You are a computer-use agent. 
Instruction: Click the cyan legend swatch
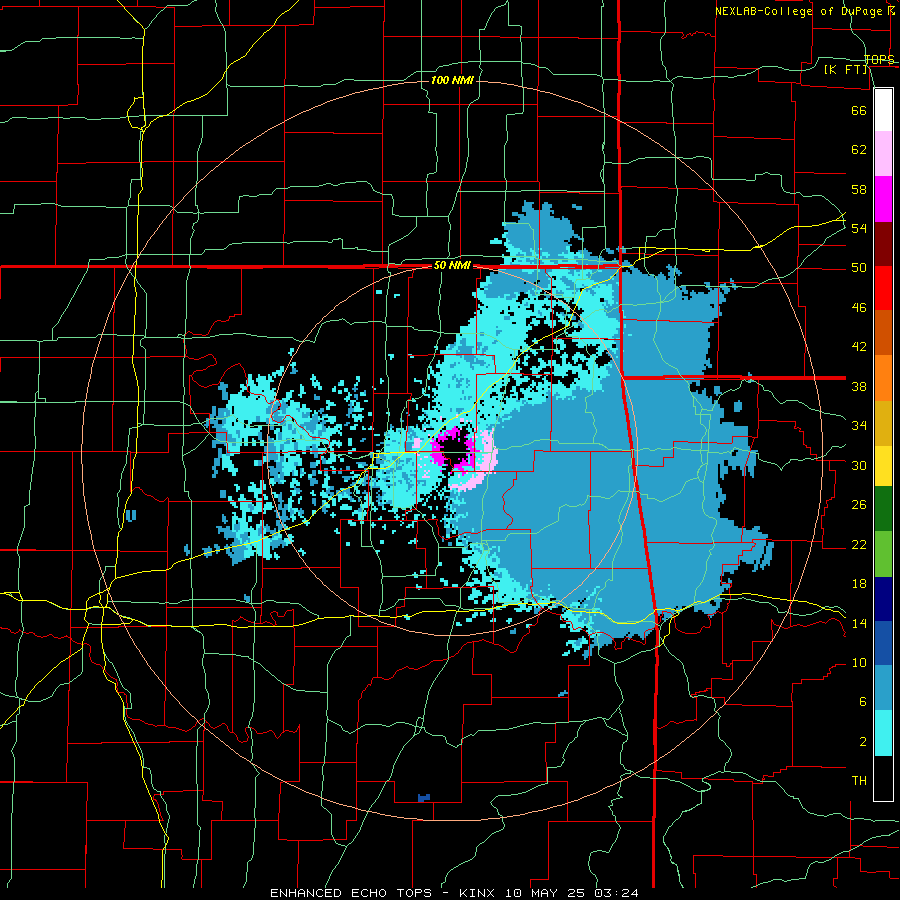pos(883,733)
